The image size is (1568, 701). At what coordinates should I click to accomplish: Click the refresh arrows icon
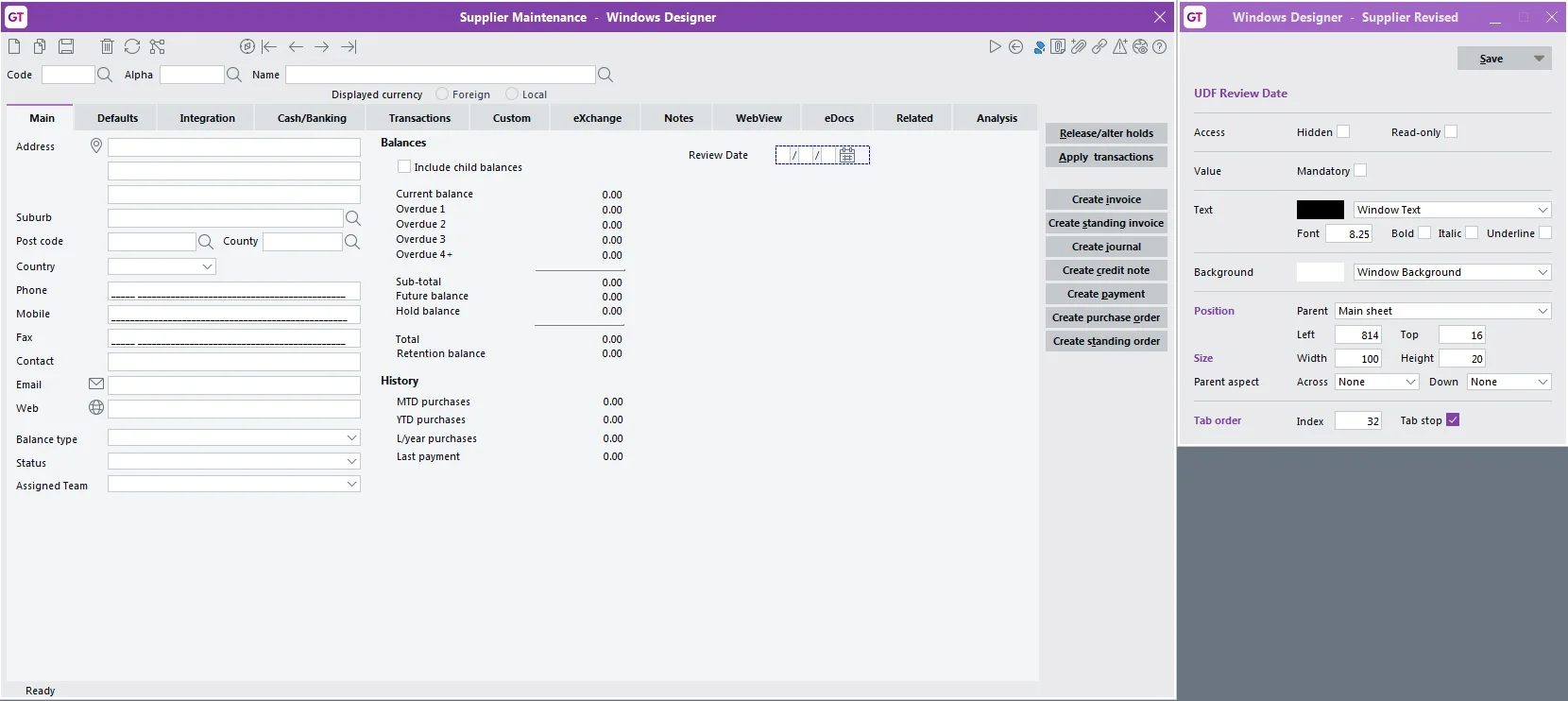click(132, 46)
